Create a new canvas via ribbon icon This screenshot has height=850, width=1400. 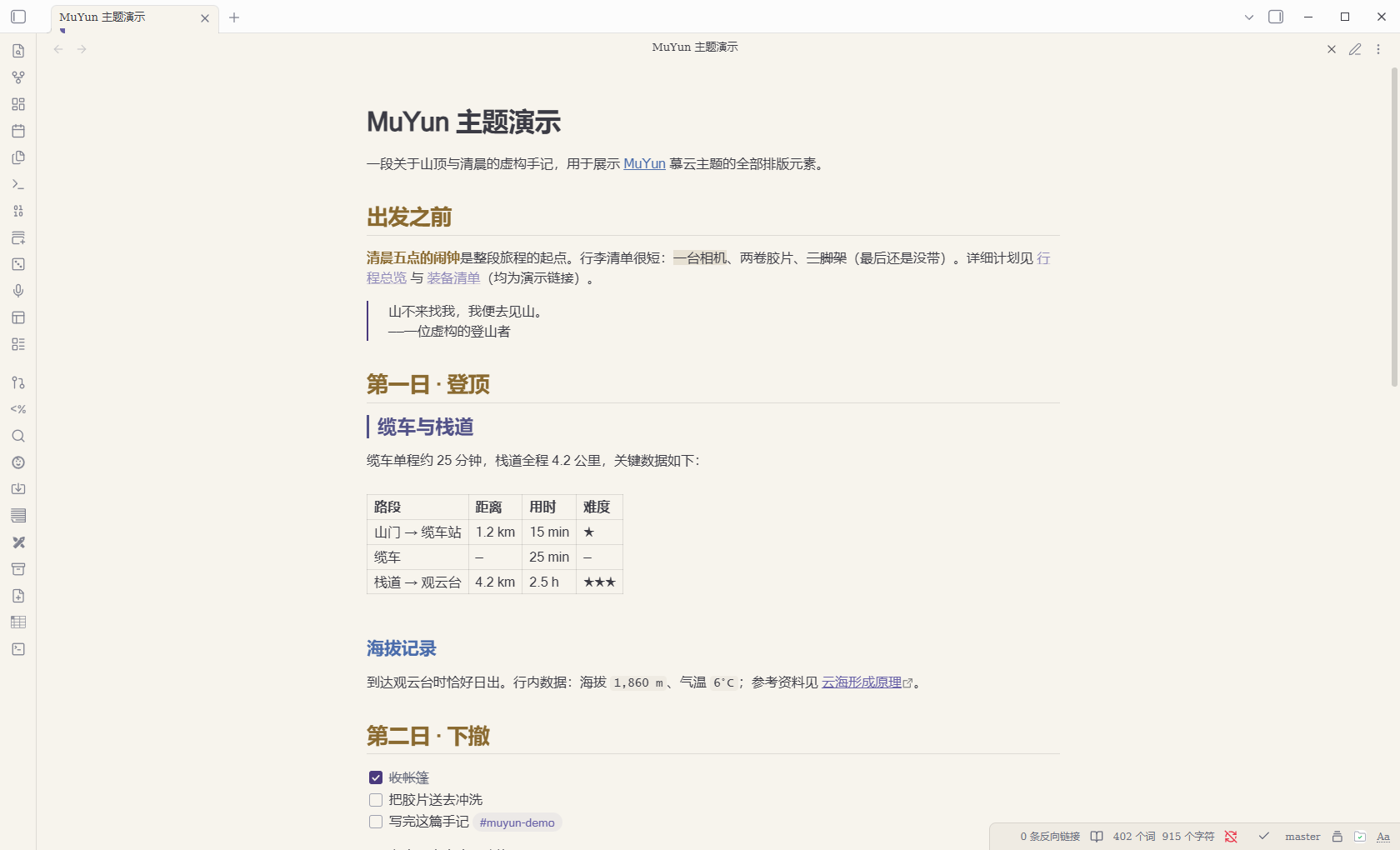(x=18, y=104)
